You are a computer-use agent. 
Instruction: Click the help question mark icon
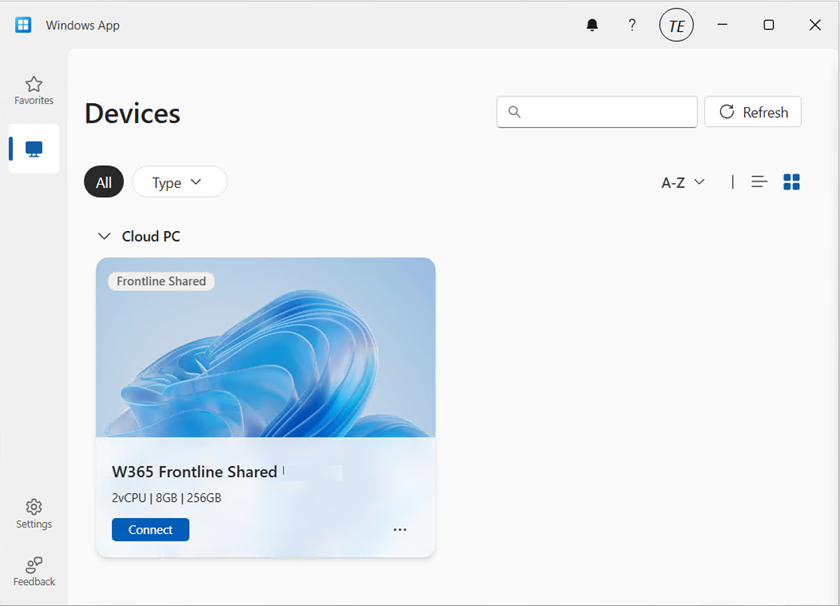[632, 25]
